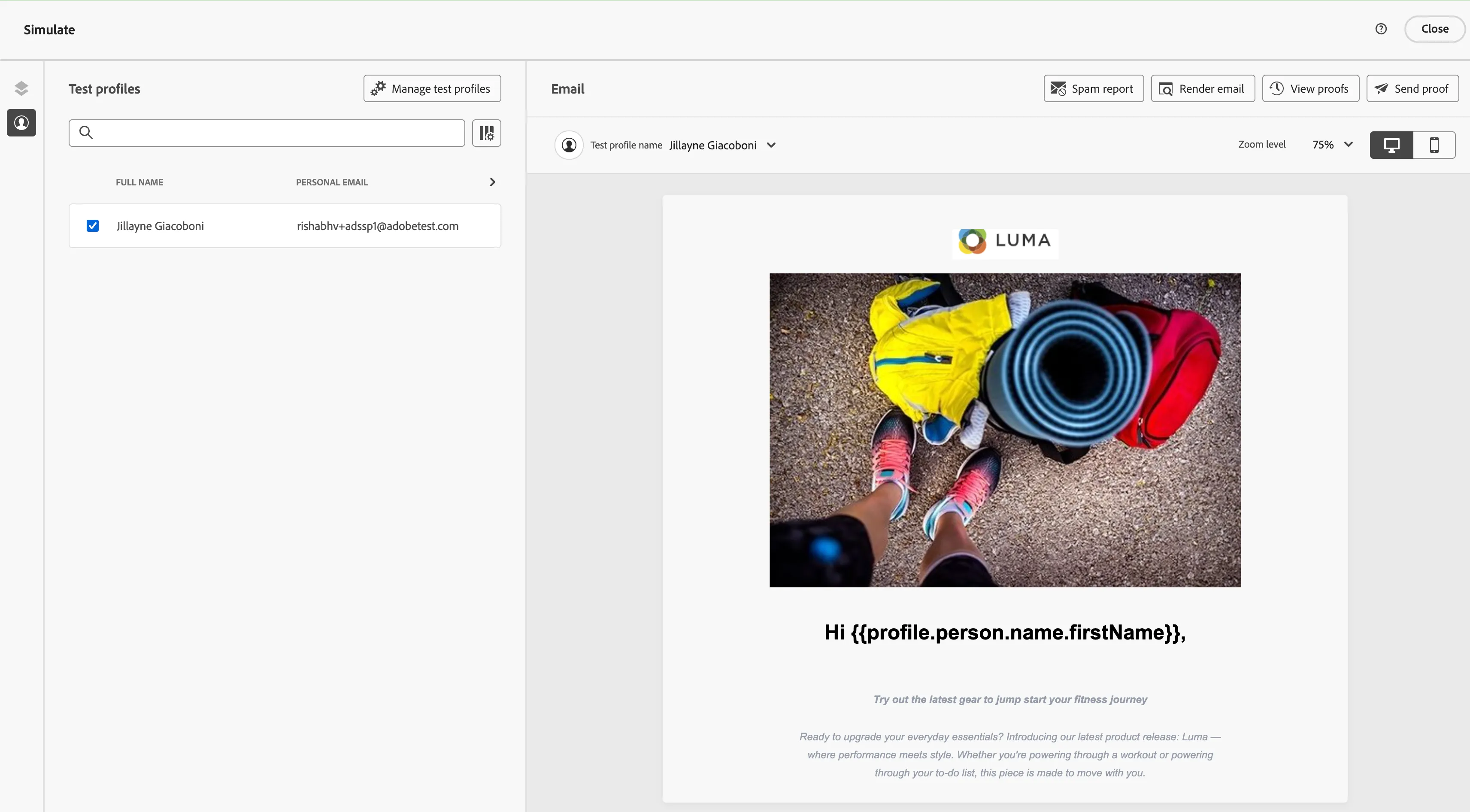1470x812 pixels.
Task: Click the test profiles search field
Action: (x=267, y=133)
